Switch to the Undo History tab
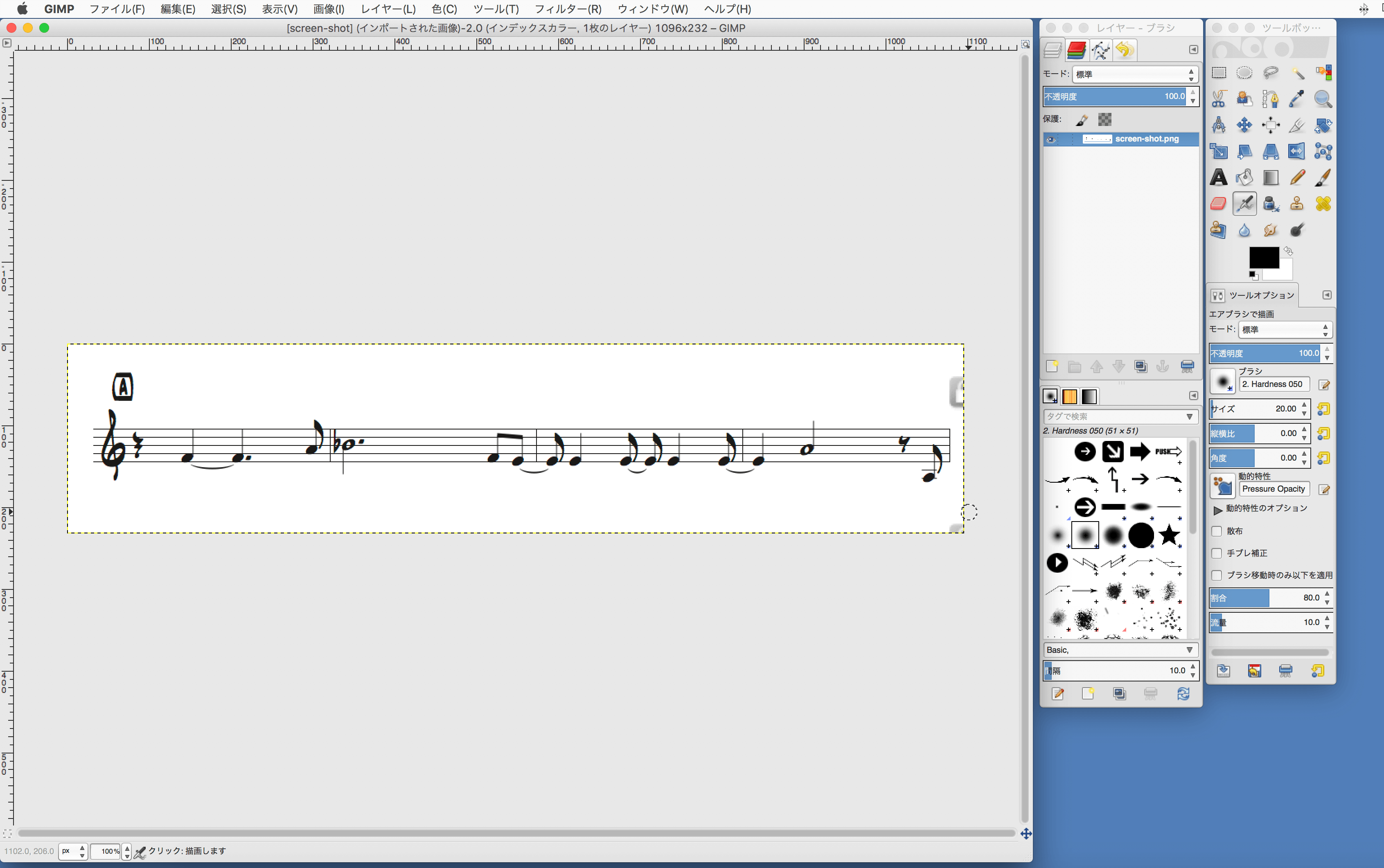The width and height of the screenshot is (1384, 868). (x=1125, y=51)
